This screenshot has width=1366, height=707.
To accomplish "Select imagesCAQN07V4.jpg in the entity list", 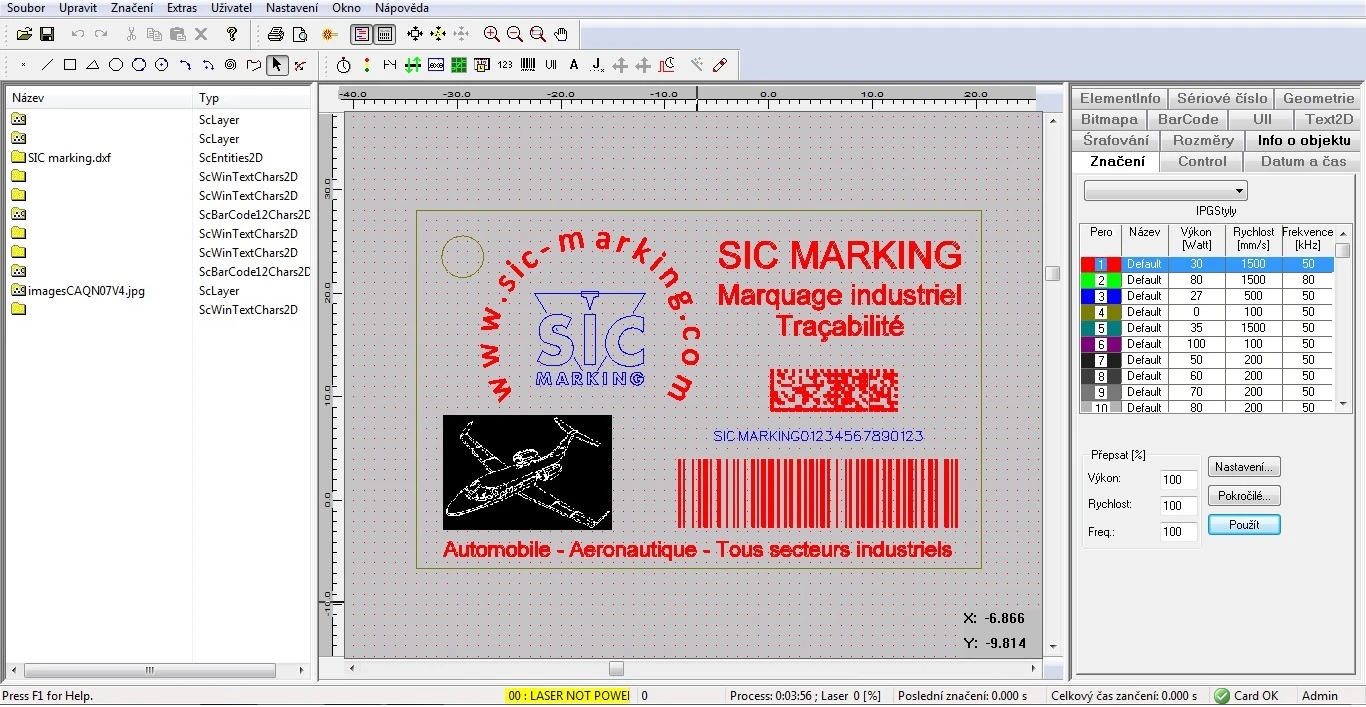I will click(86, 291).
